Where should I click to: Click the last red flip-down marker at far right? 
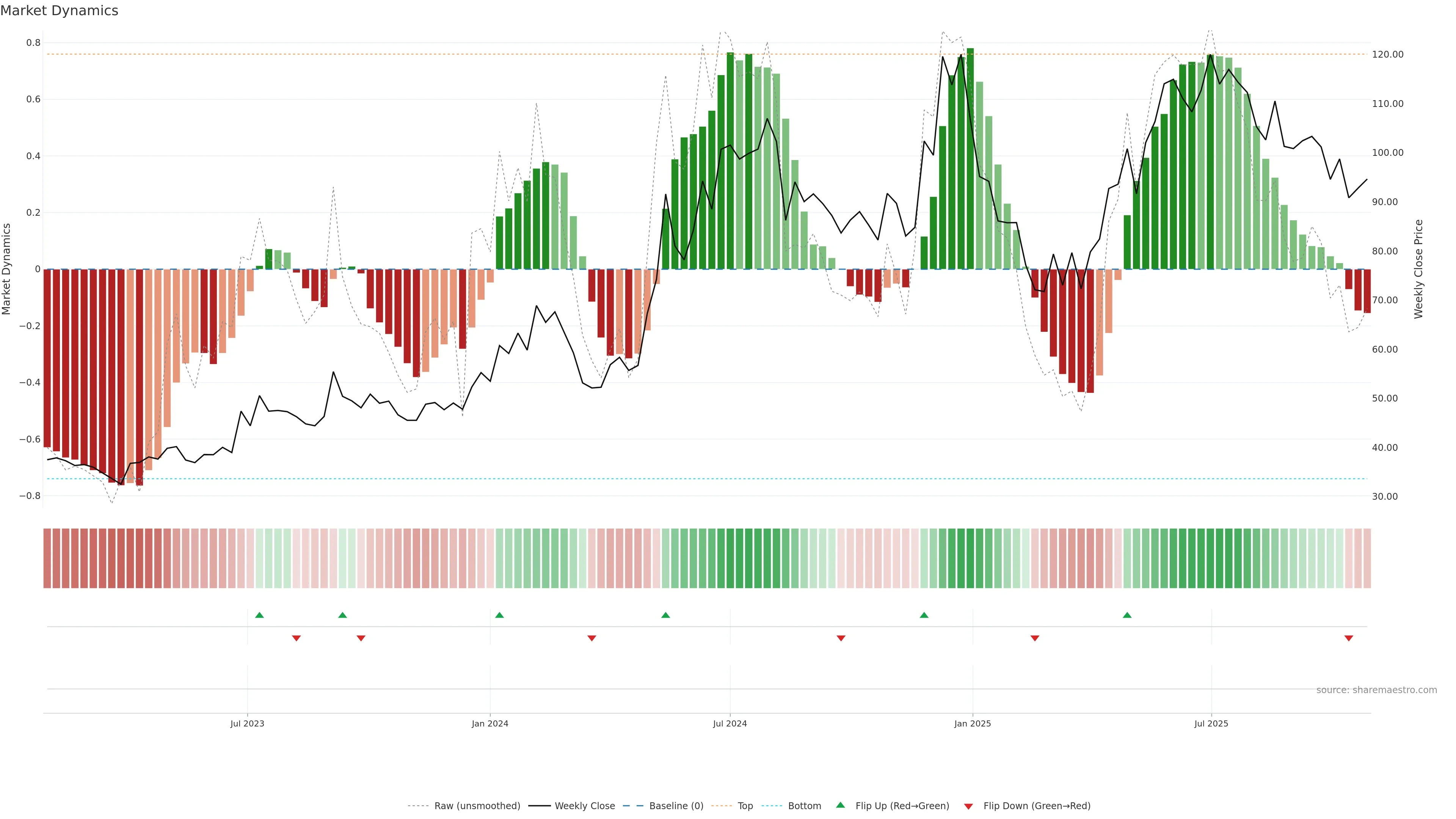click(x=1349, y=638)
